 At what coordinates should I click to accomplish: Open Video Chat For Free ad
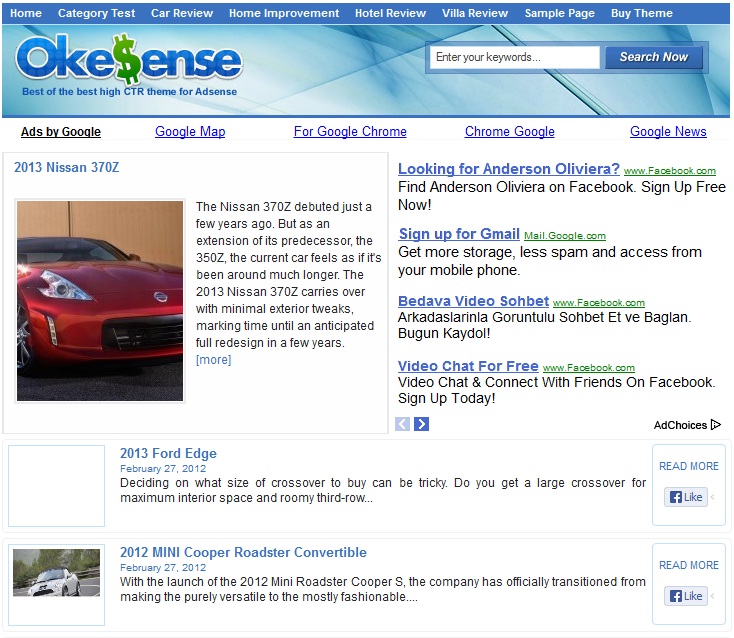coord(468,366)
